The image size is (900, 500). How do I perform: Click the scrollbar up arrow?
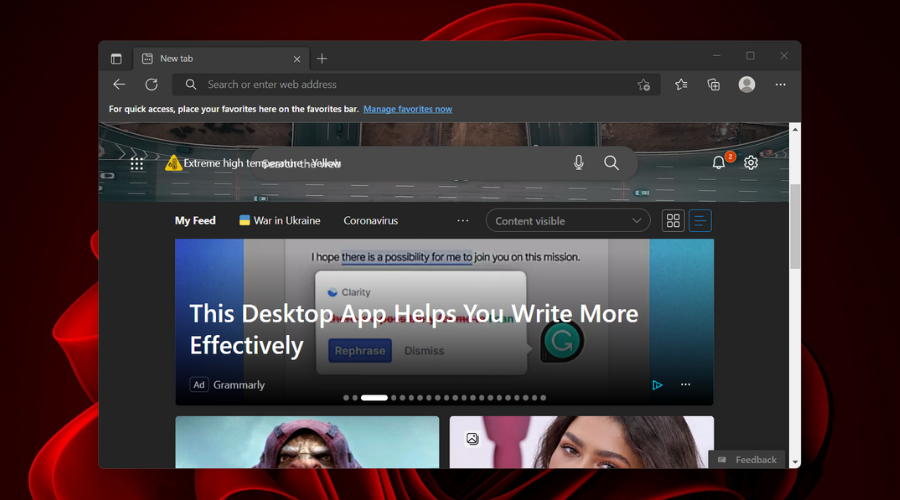coord(795,130)
